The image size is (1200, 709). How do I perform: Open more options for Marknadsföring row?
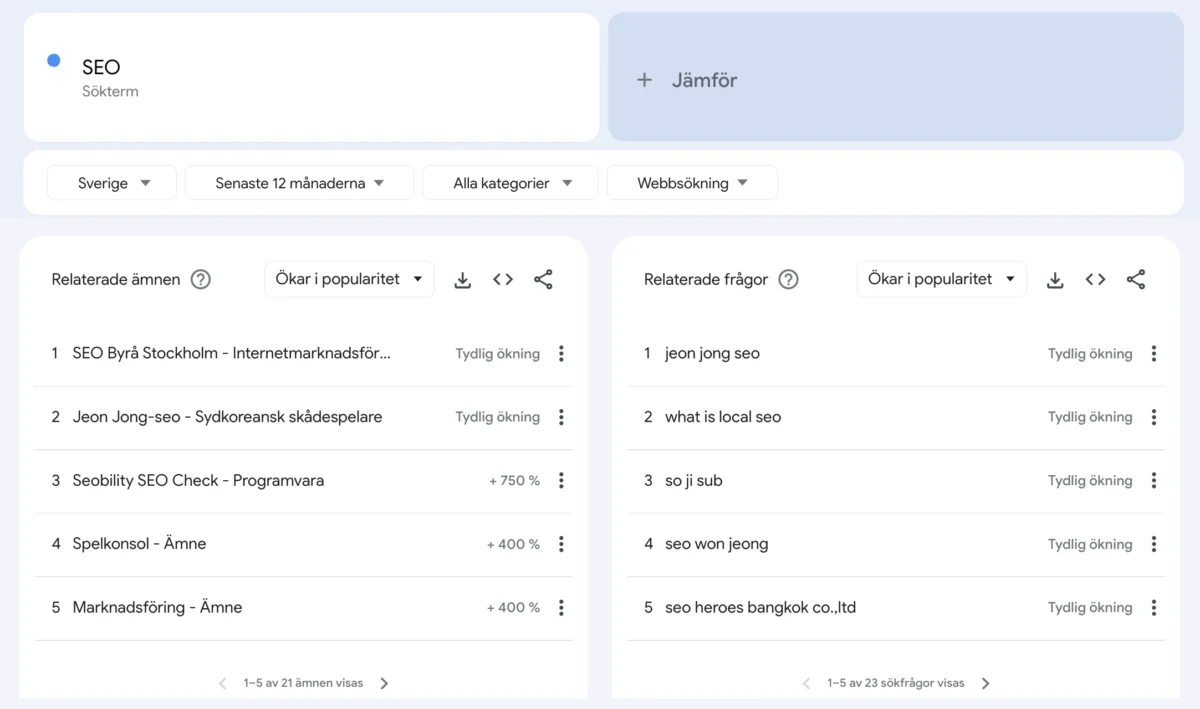[561, 608]
